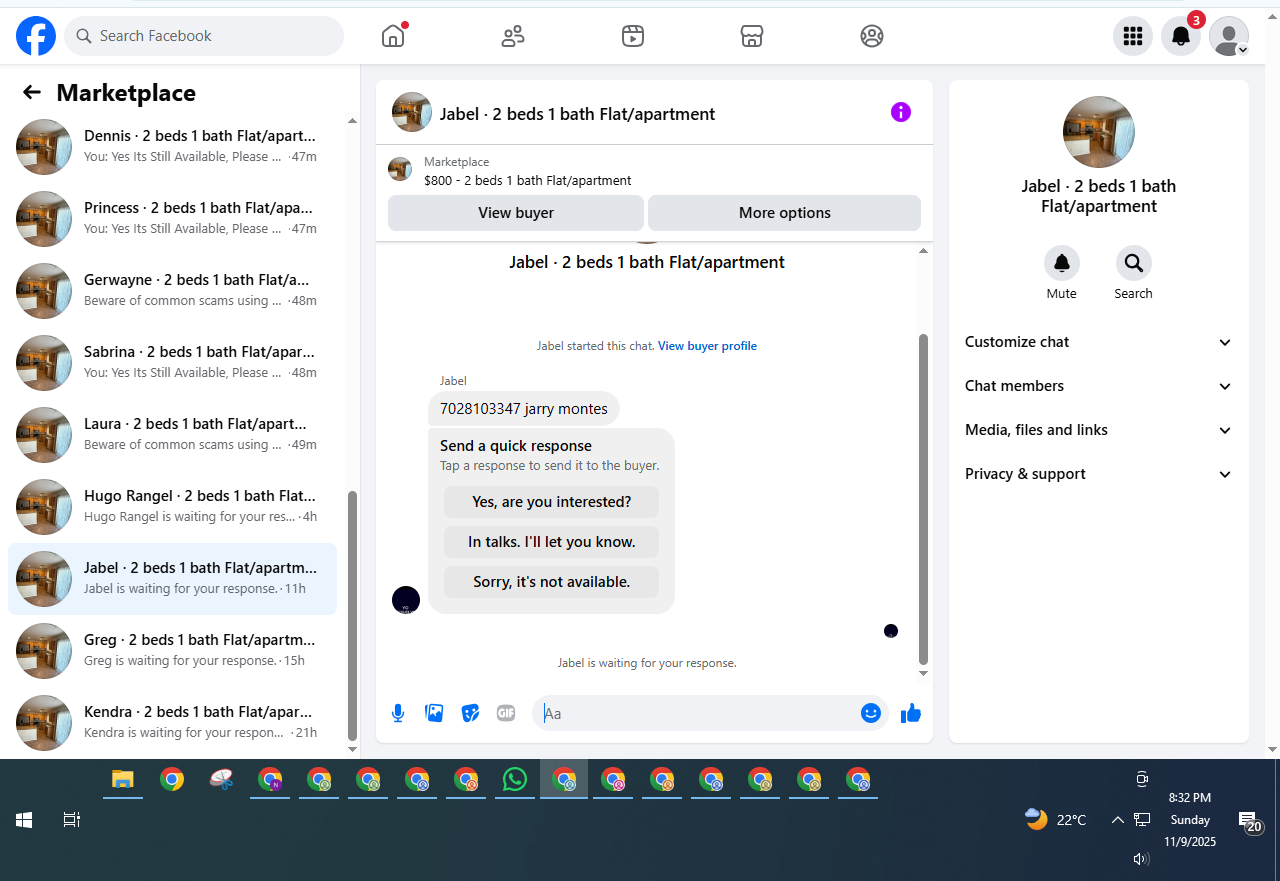
Task: Expand Media, files and links section
Action: point(1099,430)
